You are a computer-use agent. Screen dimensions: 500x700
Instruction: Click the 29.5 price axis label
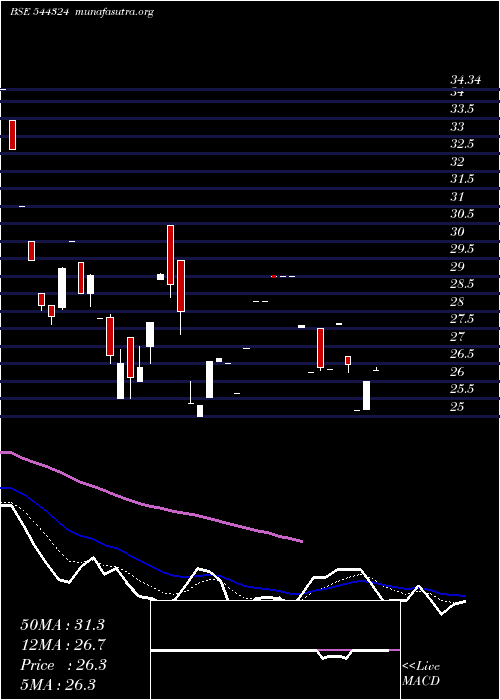pyautogui.click(x=462, y=249)
